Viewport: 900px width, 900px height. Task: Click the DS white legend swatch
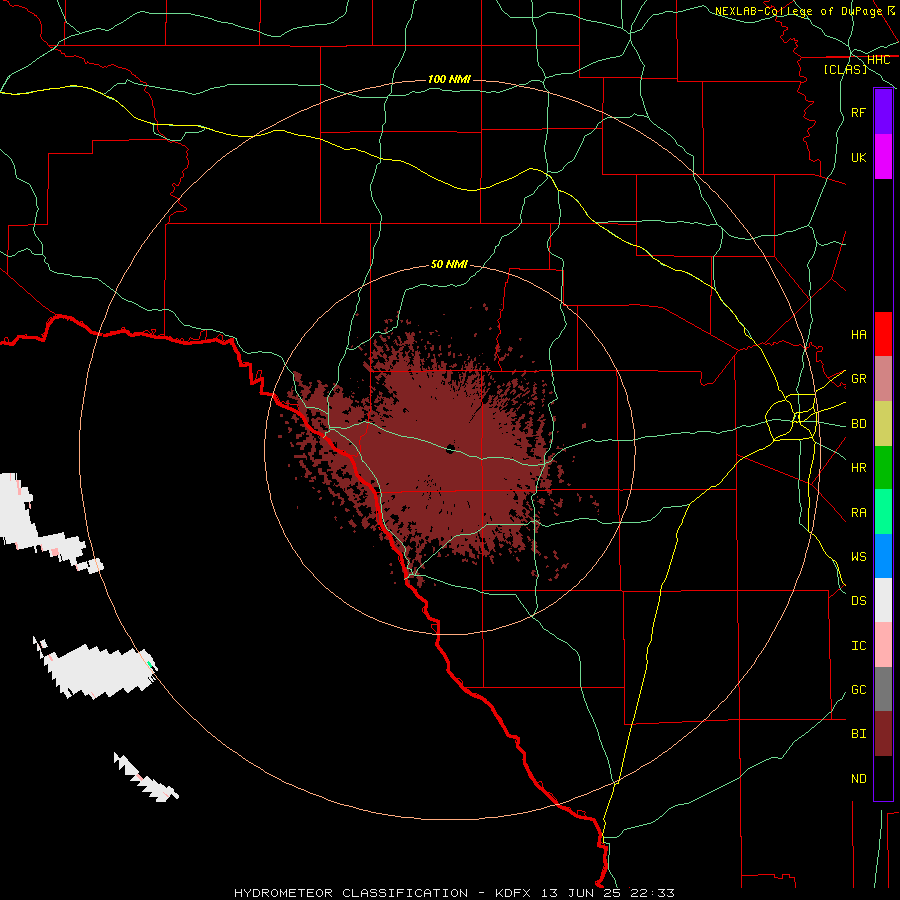[883, 600]
